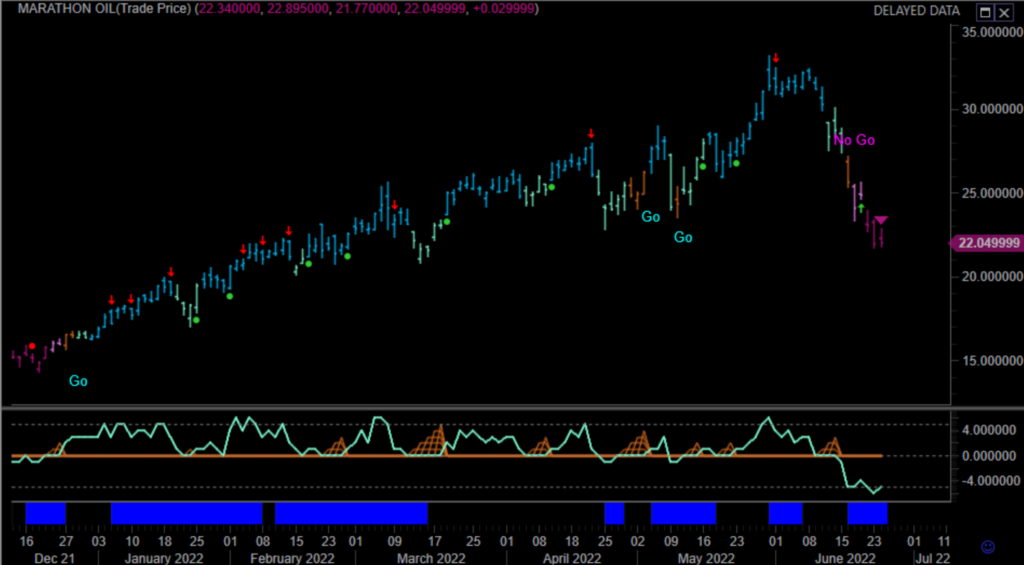Image resolution: width=1024 pixels, height=565 pixels.
Task: Close the Marathon Oil chart pane
Action: pyautogui.click(x=1002, y=12)
